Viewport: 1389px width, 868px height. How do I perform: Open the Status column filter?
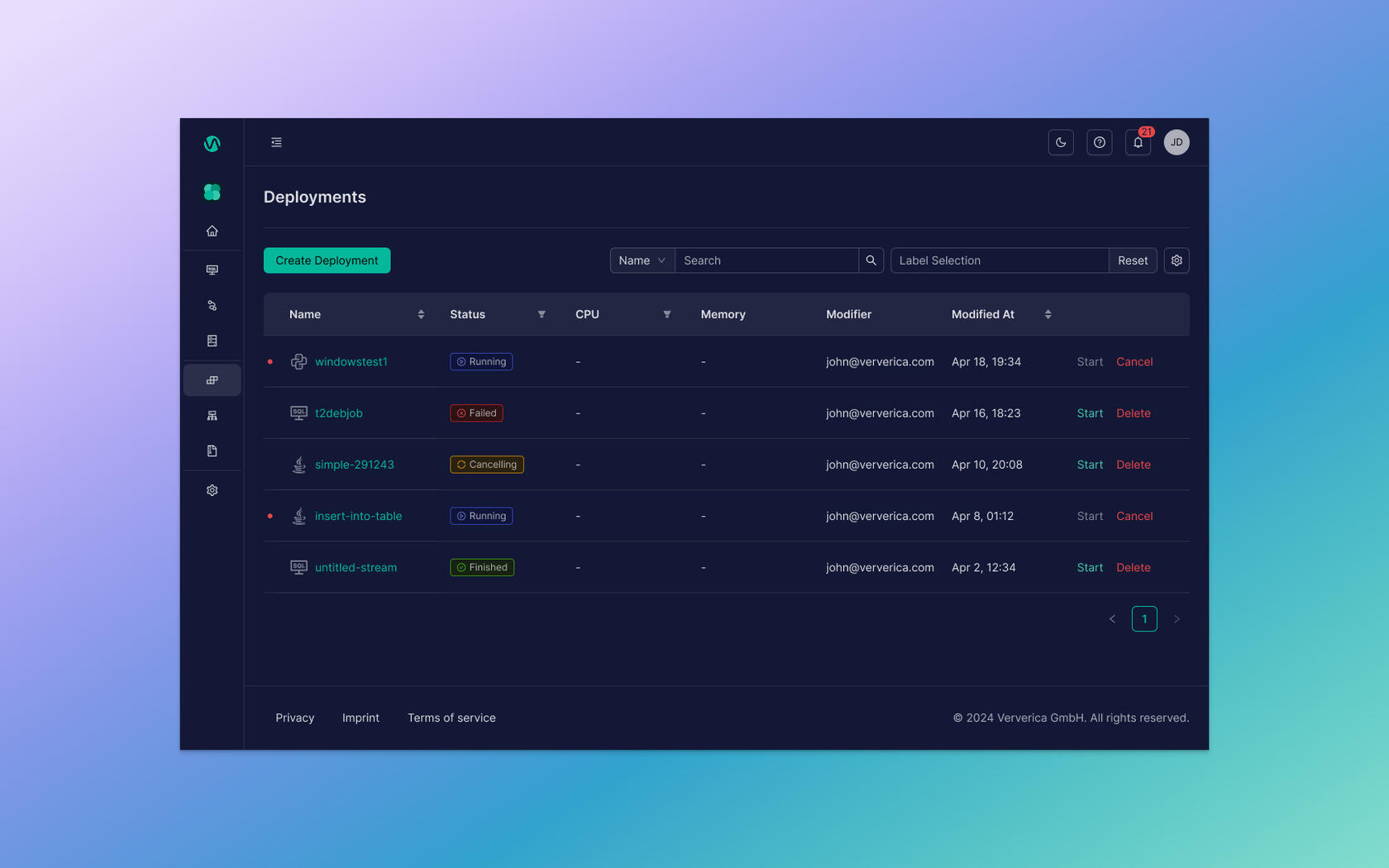pyautogui.click(x=542, y=314)
